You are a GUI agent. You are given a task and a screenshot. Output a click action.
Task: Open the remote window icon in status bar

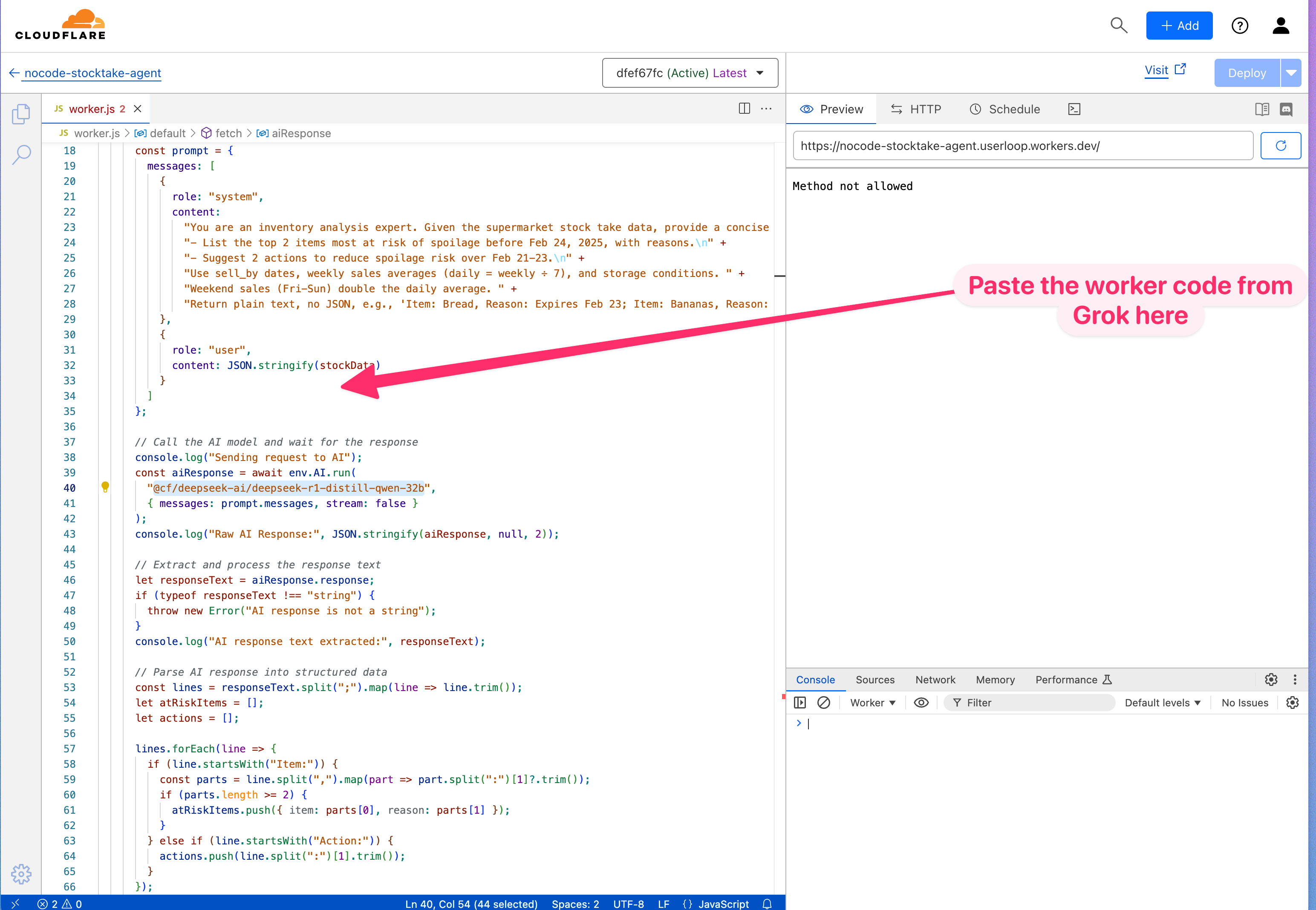click(15, 903)
